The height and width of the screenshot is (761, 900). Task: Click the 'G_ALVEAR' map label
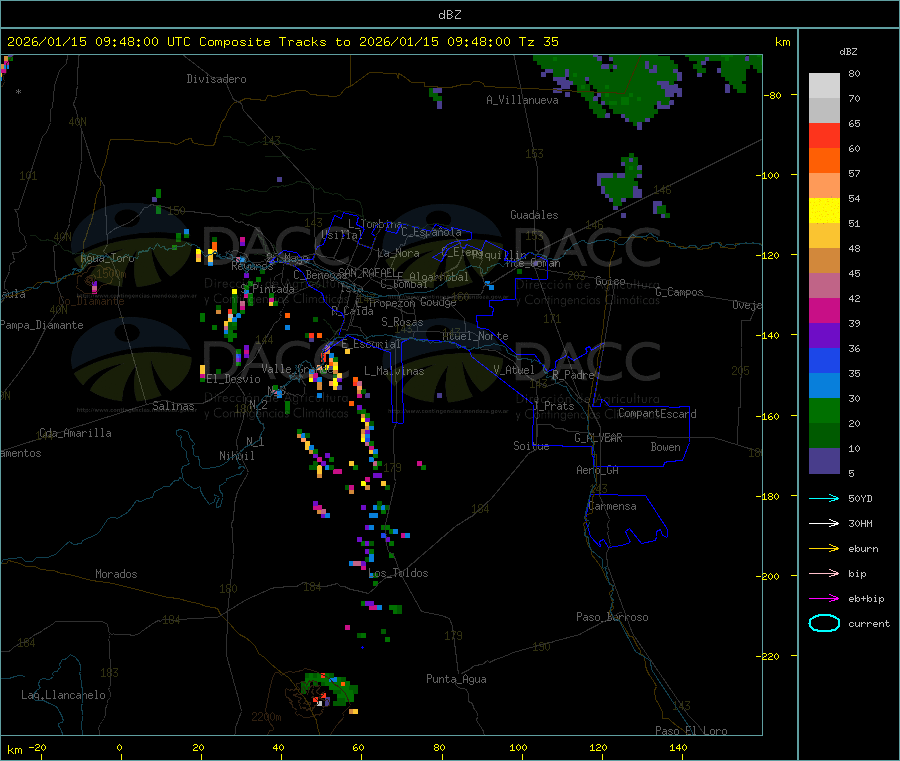pos(598,438)
